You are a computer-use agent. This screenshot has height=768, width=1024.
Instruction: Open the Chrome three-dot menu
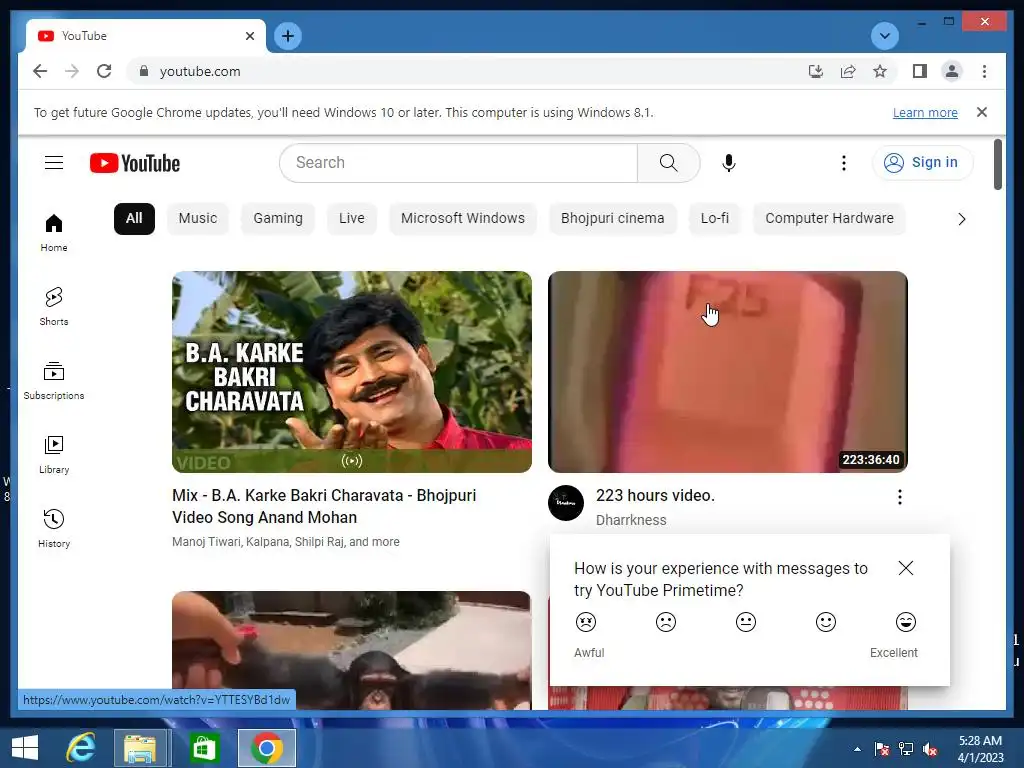(x=984, y=71)
